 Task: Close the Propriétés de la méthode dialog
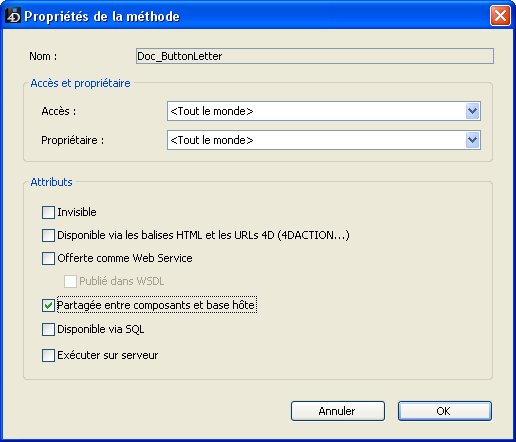tap(500, 16)
